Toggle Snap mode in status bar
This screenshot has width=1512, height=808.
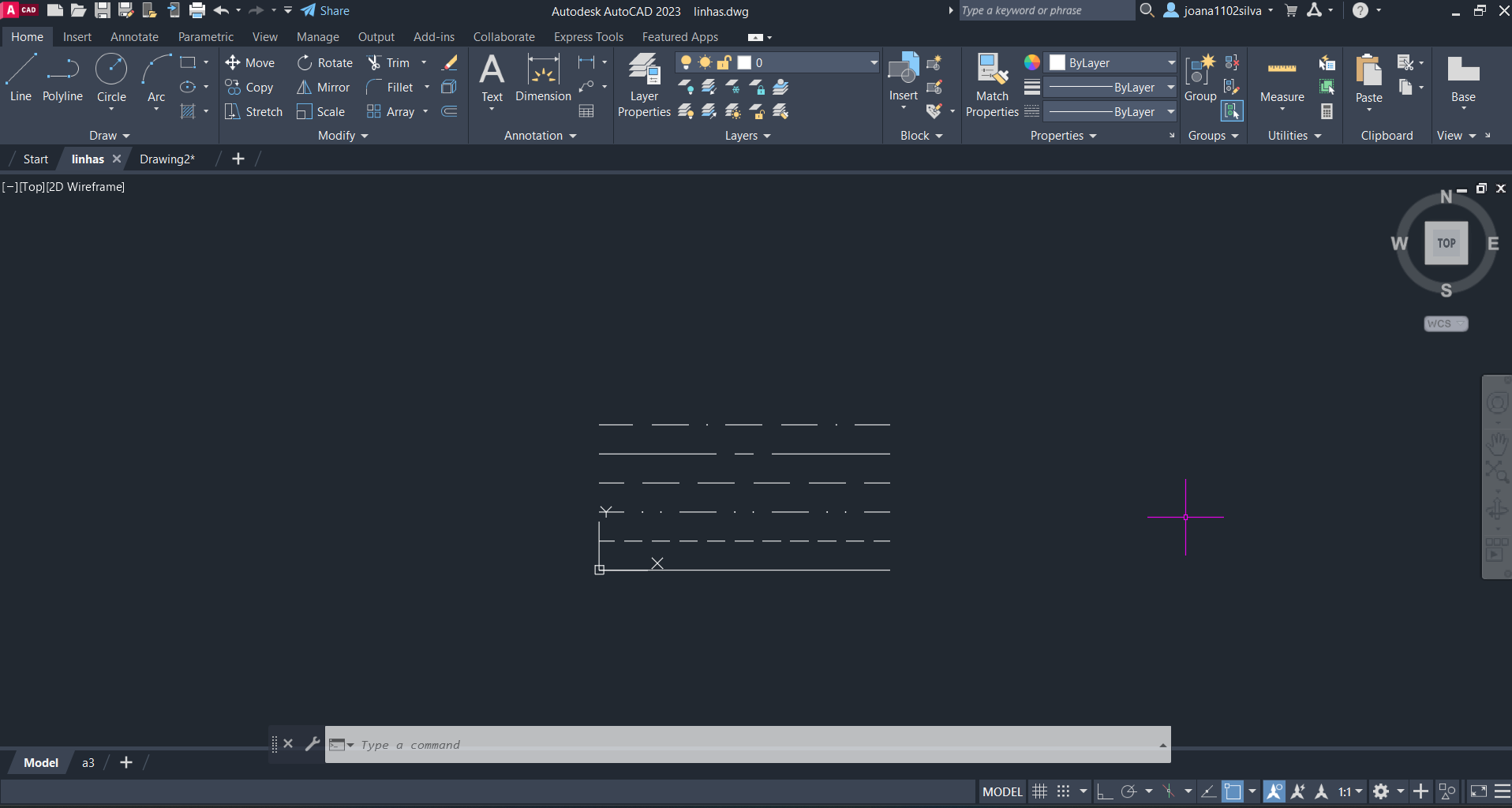pos(1064,791)
